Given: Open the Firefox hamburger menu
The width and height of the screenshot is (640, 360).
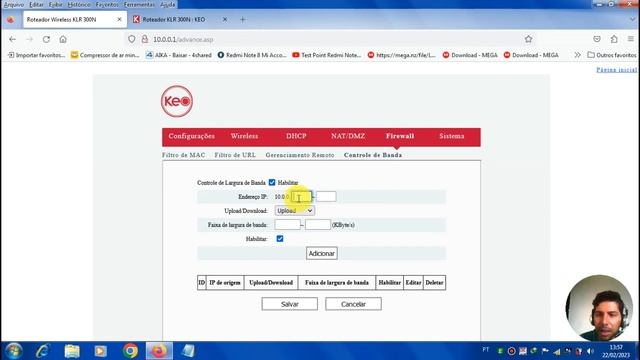Looking at the screenshot, I should point(631,39).
